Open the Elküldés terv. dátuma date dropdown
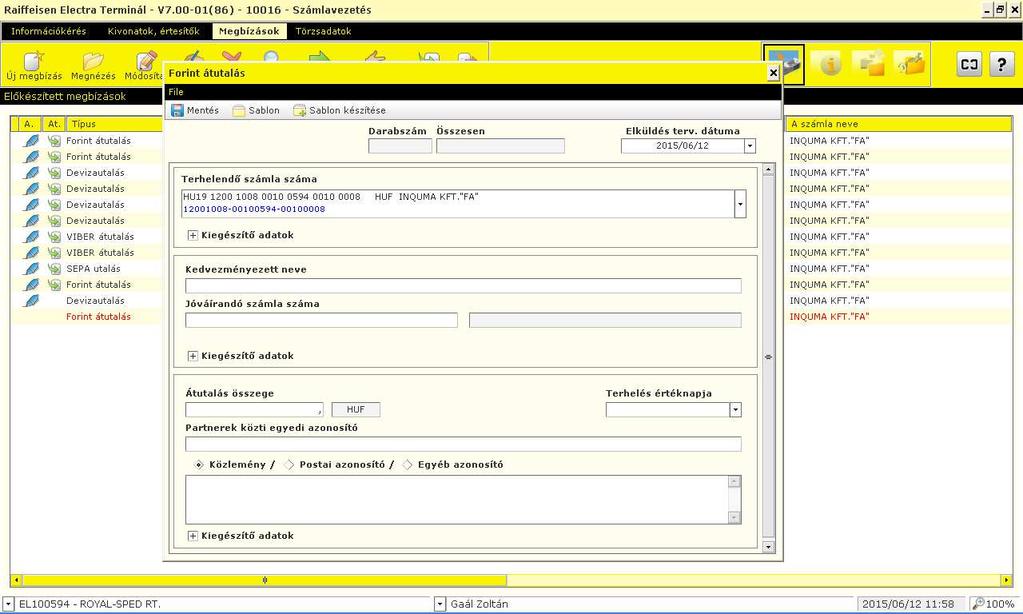Viewport: 1023px width, 614px height. [x=750, y=146]
